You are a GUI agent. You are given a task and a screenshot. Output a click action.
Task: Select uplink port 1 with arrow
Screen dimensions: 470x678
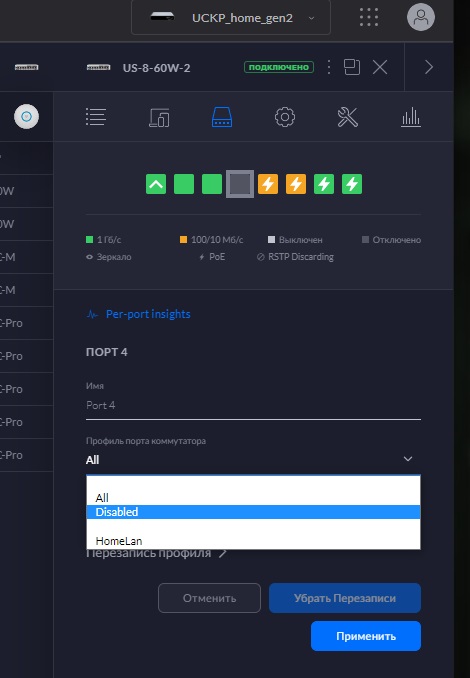click(156, 184)
